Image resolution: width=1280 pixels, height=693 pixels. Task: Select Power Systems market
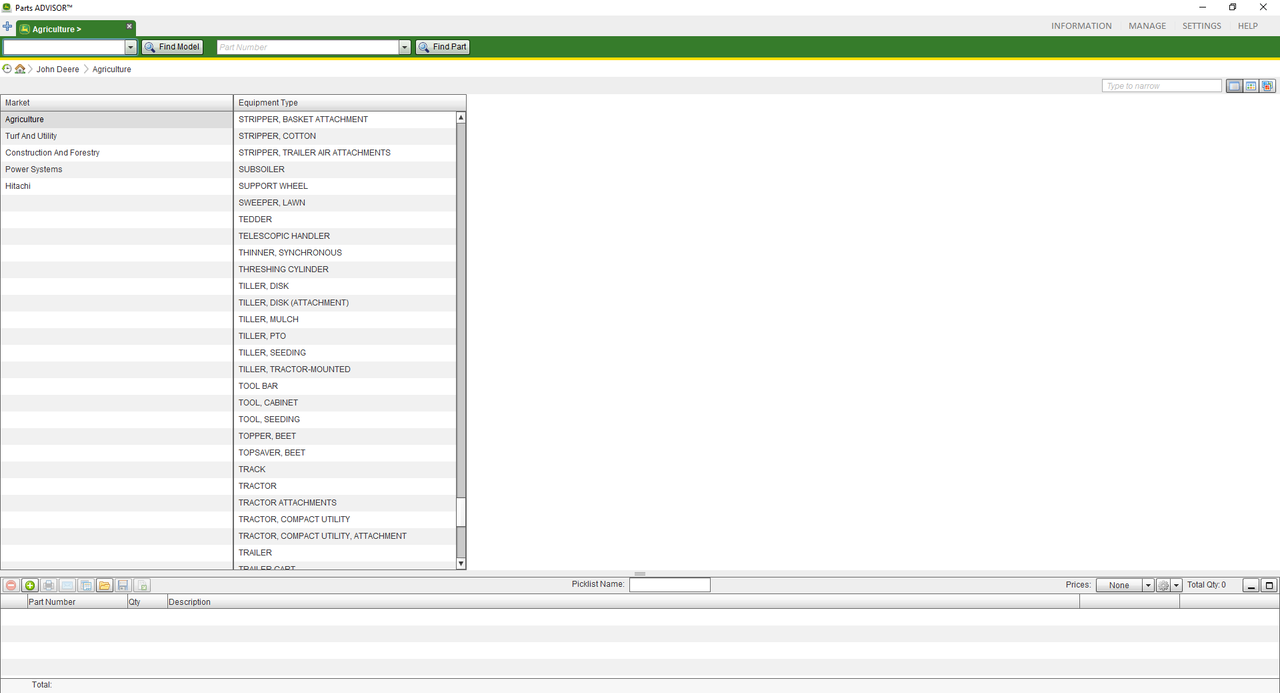(116, 169)
